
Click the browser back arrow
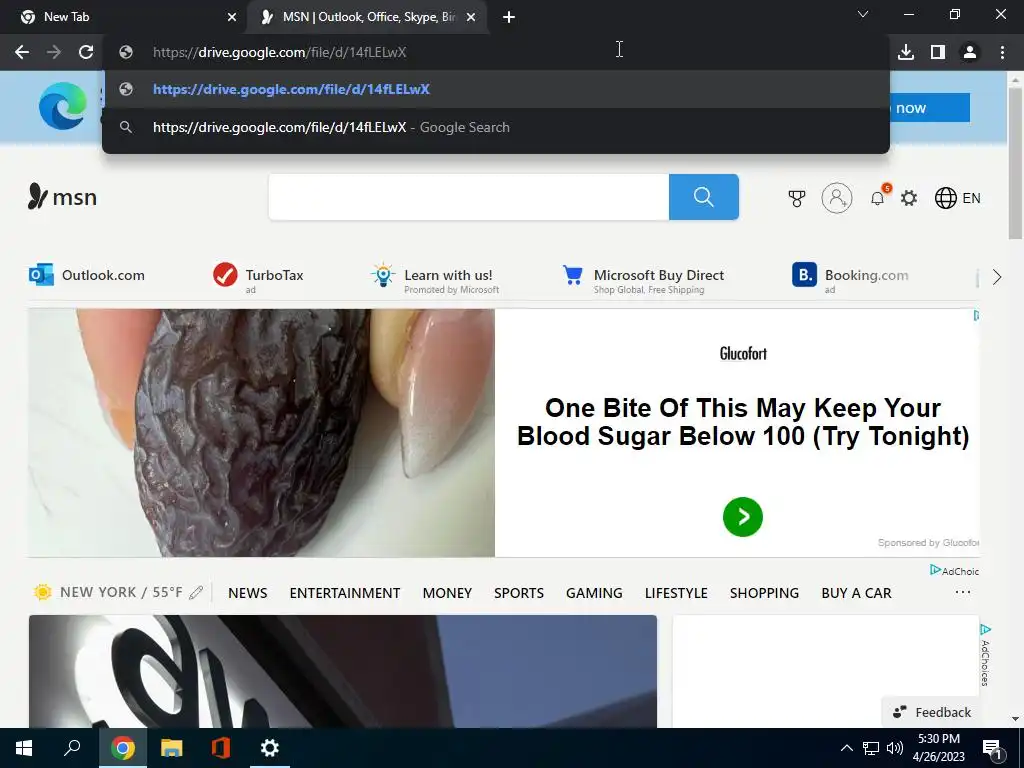click(x=22, y=52)
